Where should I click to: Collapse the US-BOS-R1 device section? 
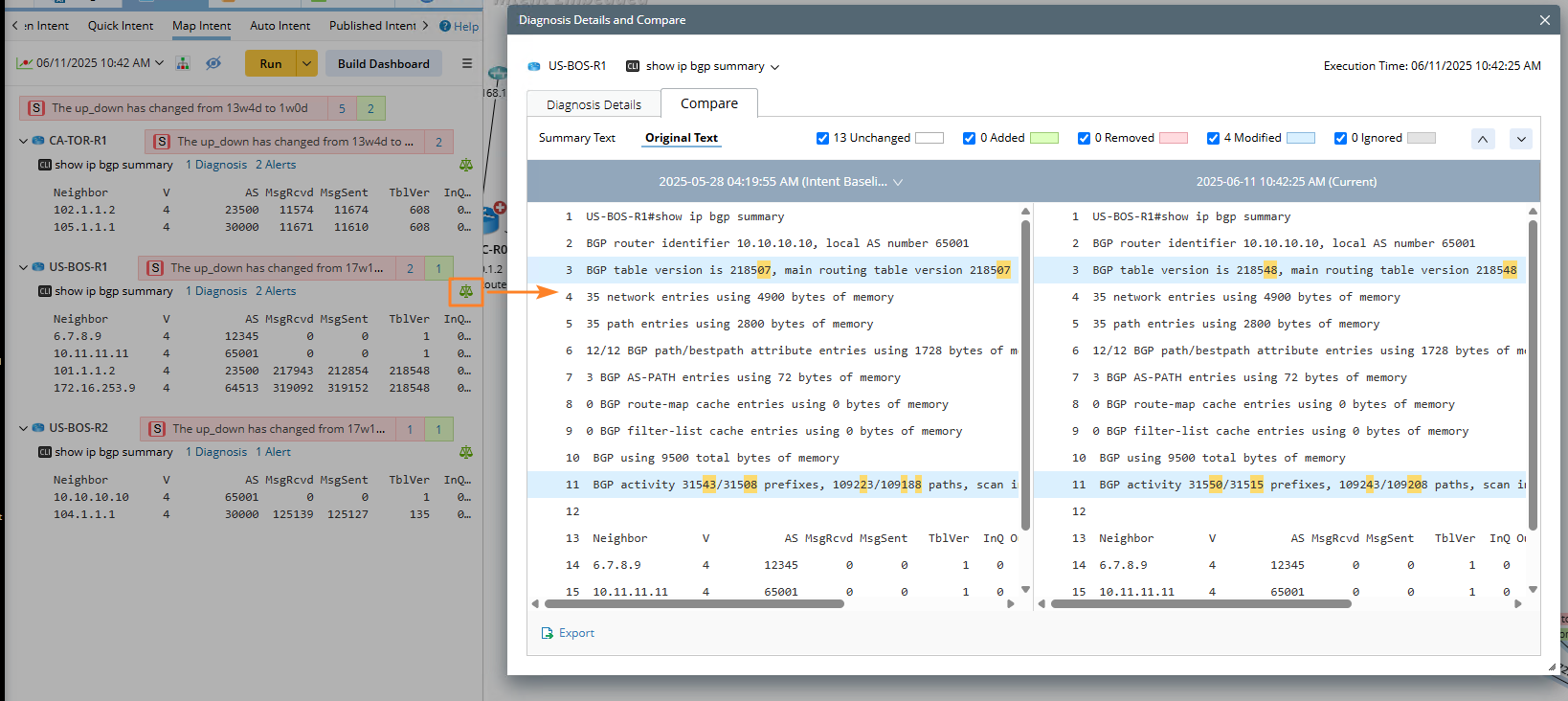tap(24, 267)
